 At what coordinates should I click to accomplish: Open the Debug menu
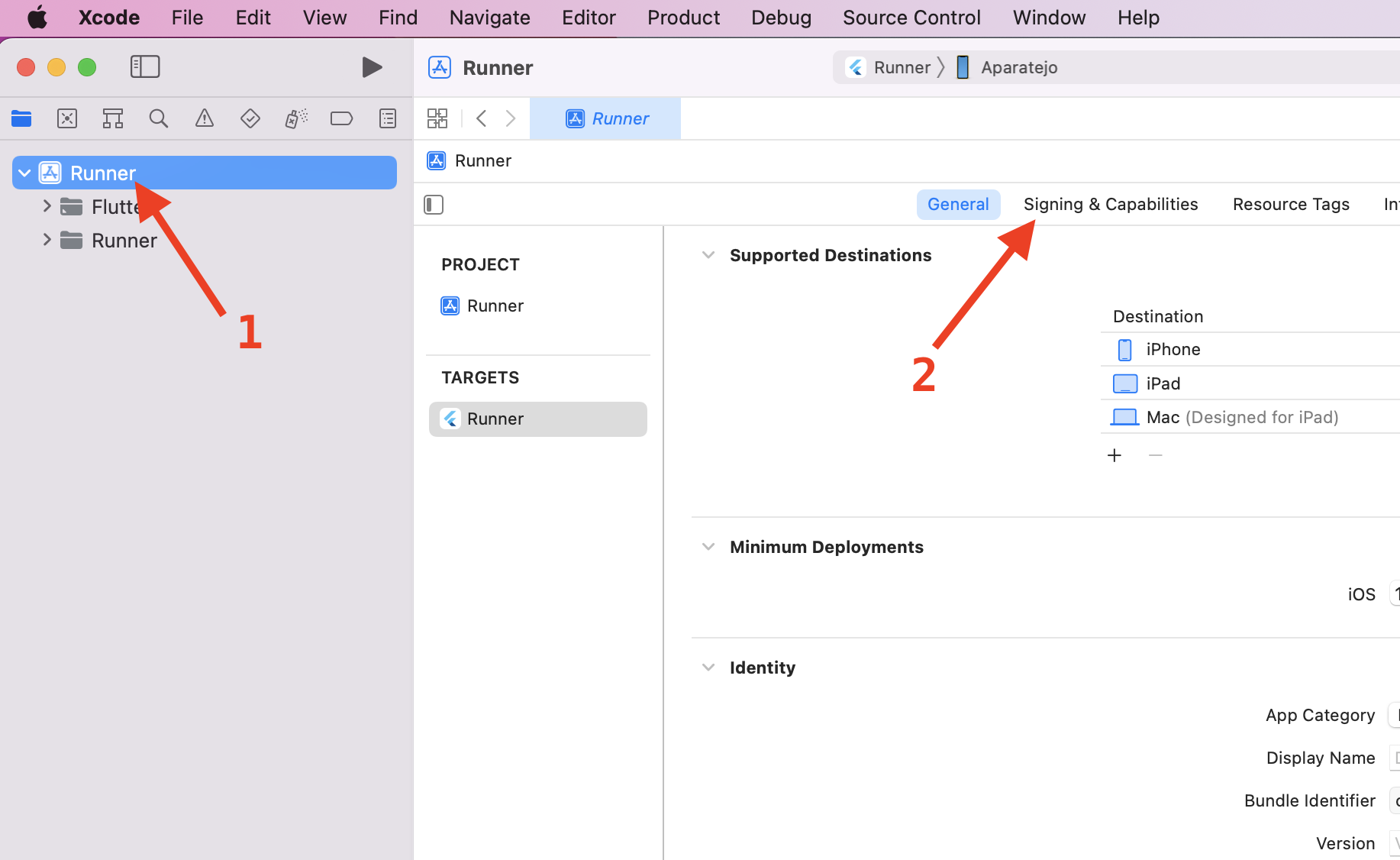[781, 17]
